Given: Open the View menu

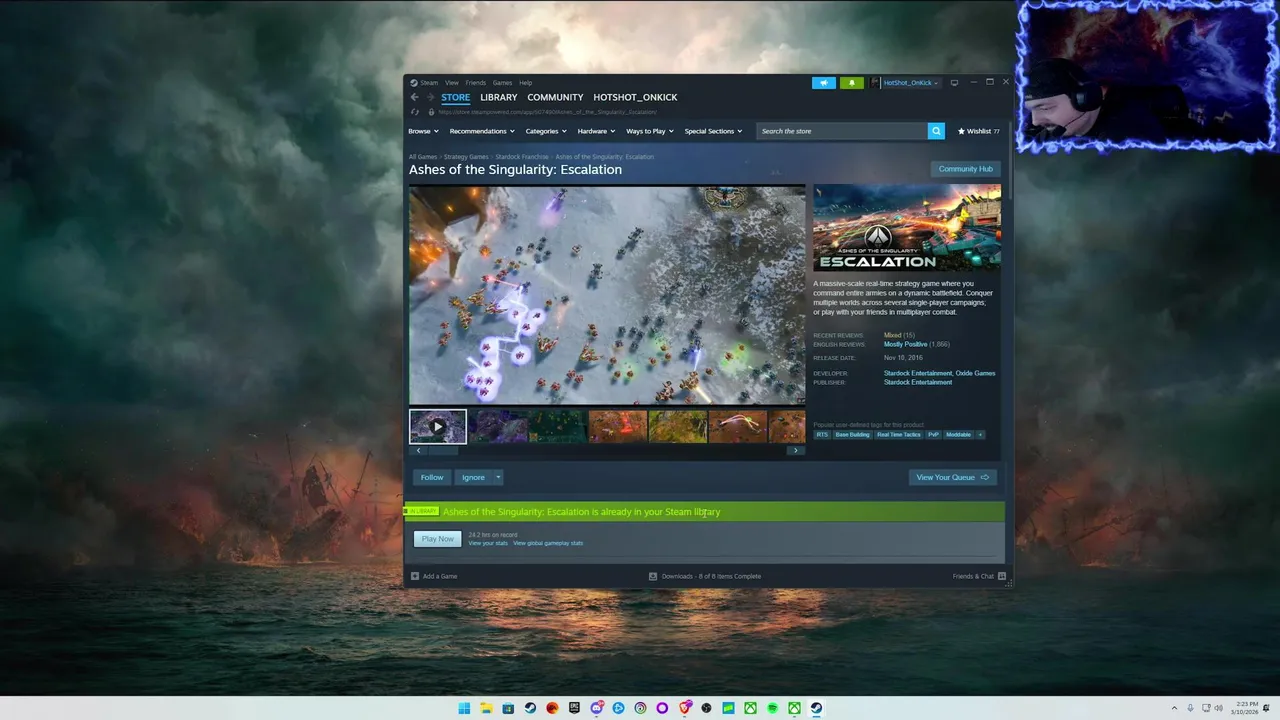Looking at the screenshot, I should click(452, 83).
